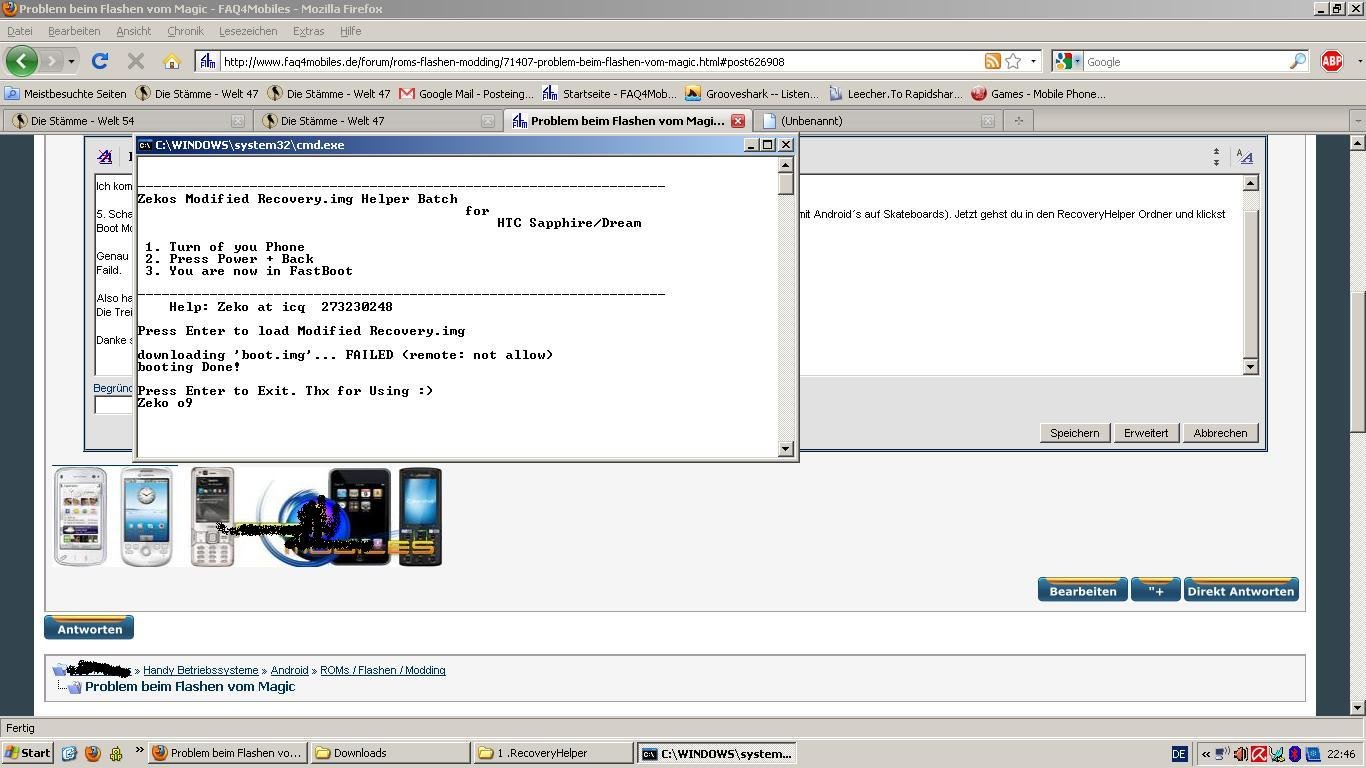Click the remove formatting icon in editor

pyautogui.click(x=104, y=157)
